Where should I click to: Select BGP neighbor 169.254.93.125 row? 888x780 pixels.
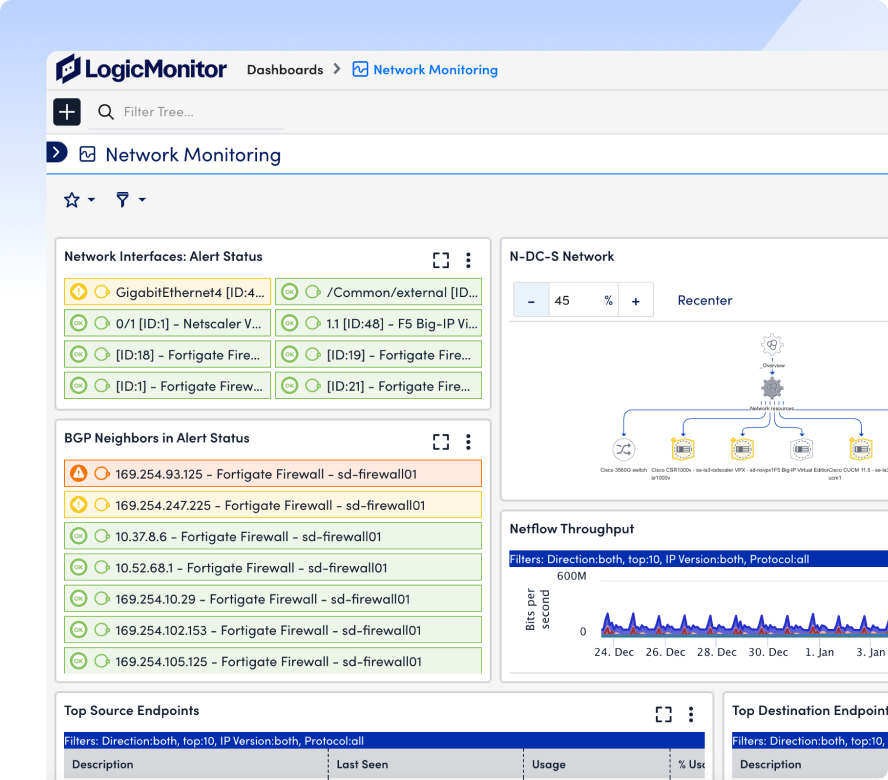click(x=273, y=474)
